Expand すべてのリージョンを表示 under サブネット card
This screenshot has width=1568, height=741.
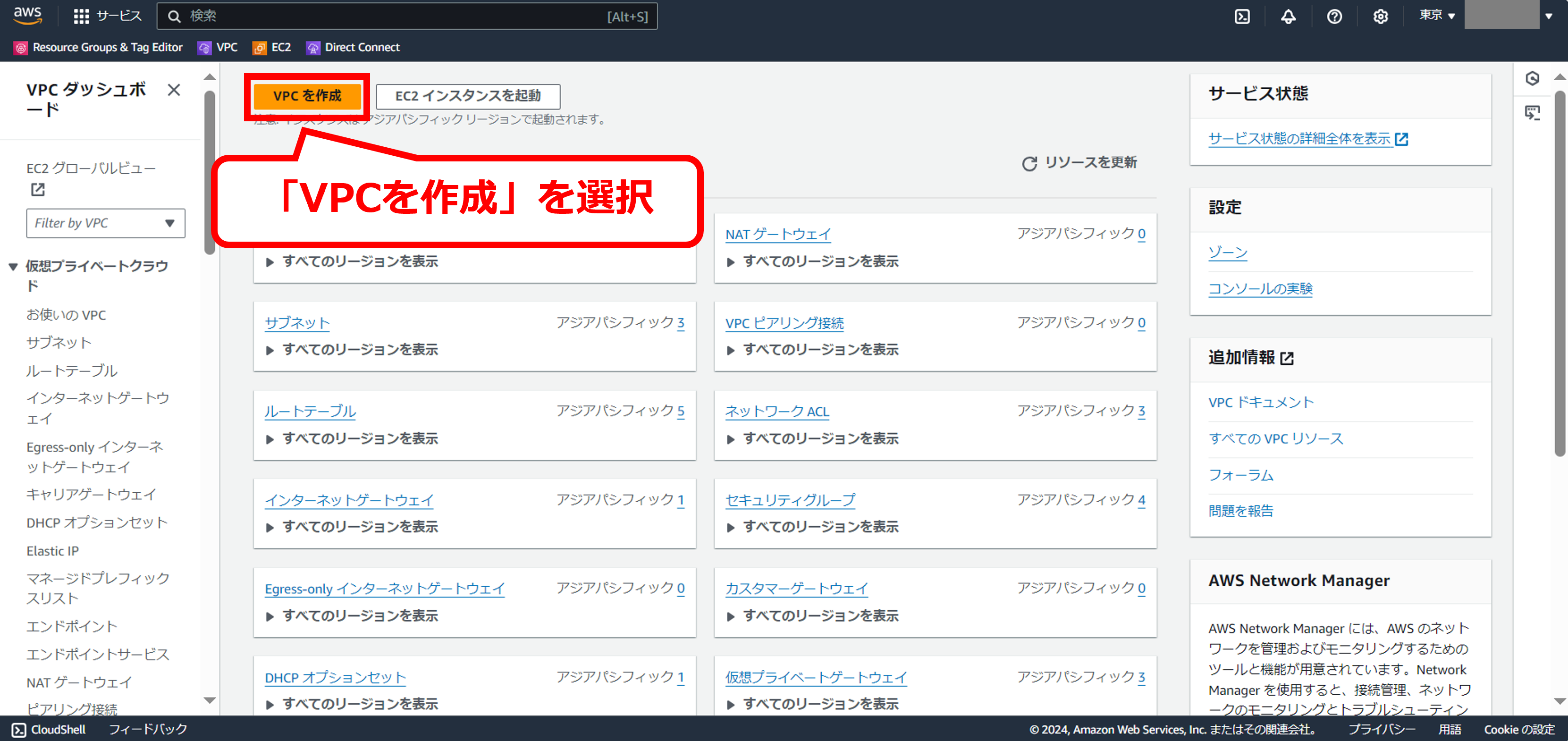click(352, 349)
